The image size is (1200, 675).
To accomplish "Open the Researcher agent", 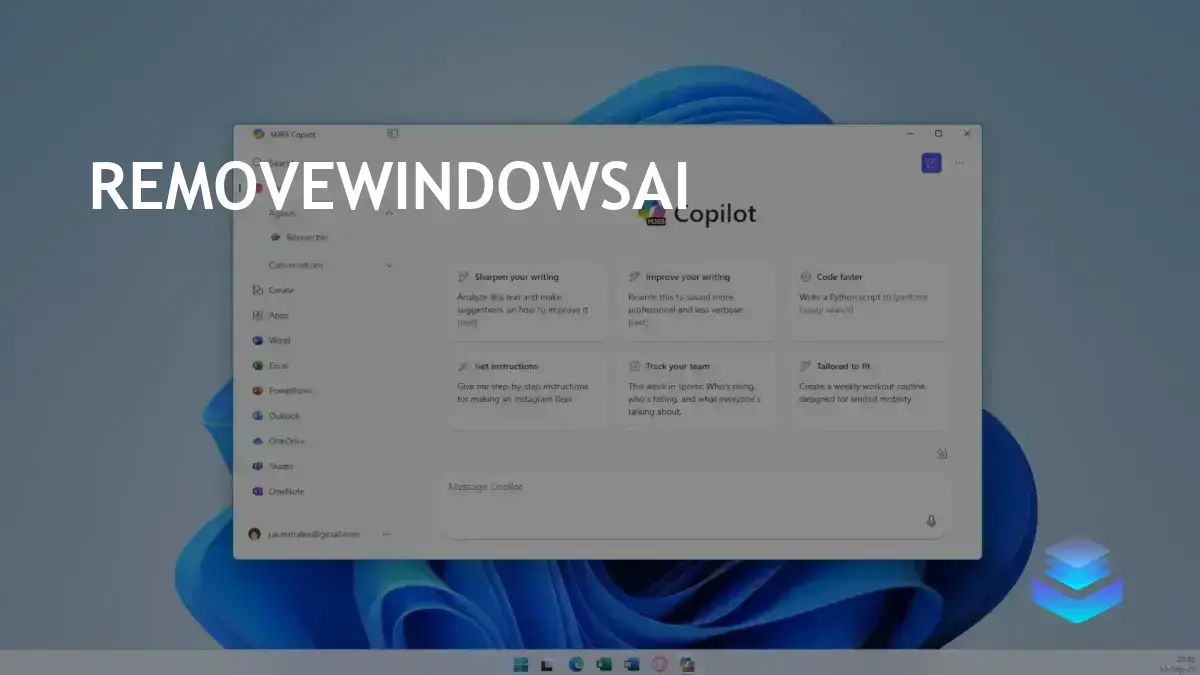I will tap(300, 238).
